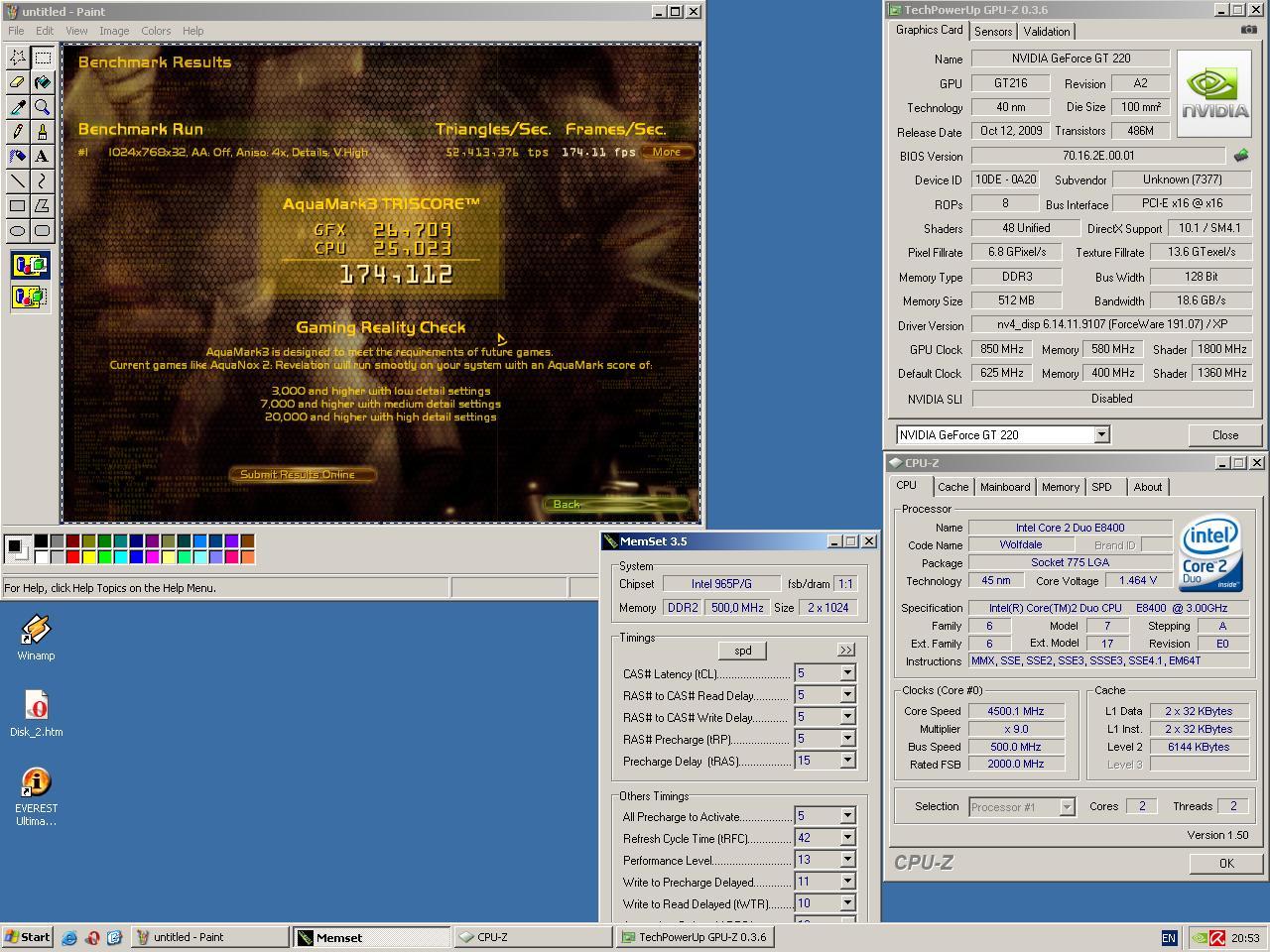This screenshot has width=1270, height=952.
Task: Choose the Rounded Rectangle tool
Action: click(43, 231)
